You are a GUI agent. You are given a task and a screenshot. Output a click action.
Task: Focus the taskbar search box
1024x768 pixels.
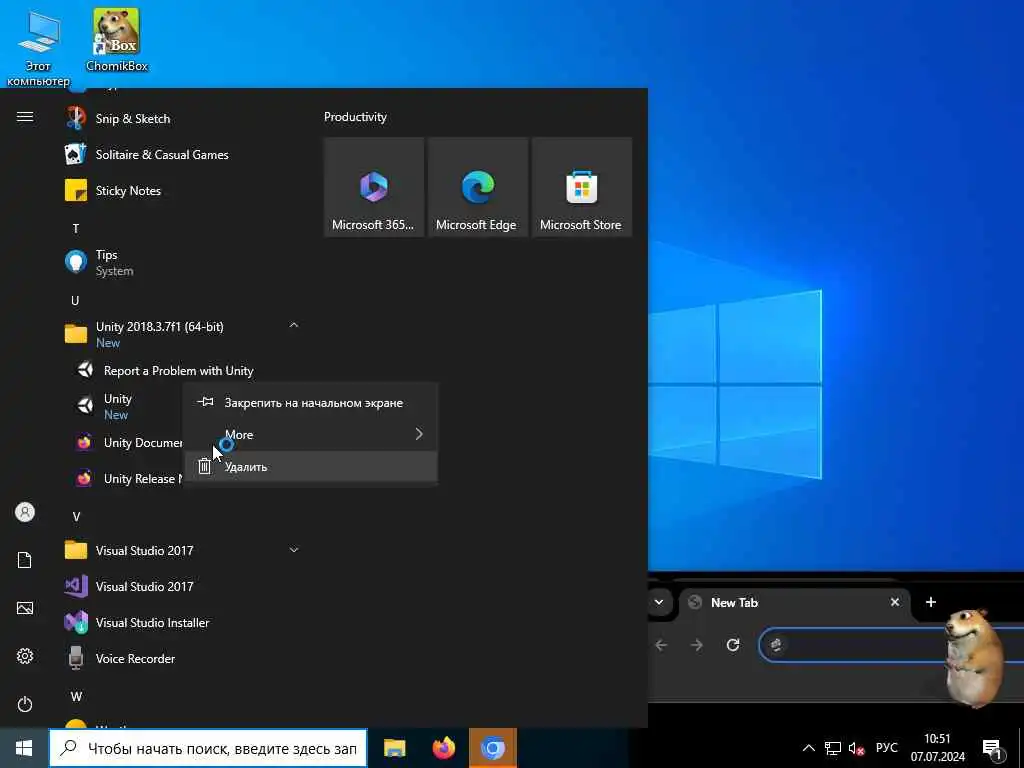coord(208,748)
